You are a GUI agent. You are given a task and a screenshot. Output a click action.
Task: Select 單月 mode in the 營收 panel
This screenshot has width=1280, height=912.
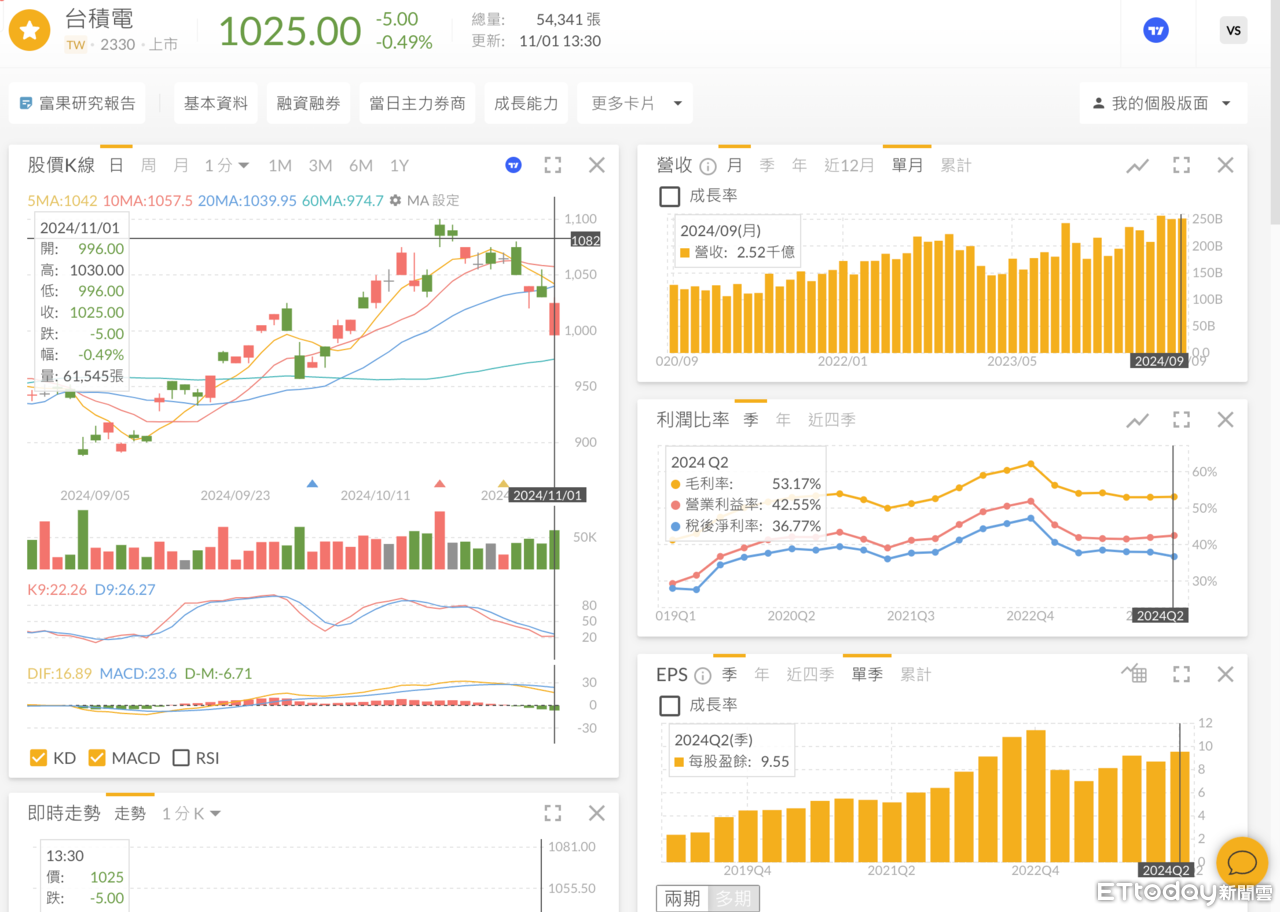click(907, 166)
